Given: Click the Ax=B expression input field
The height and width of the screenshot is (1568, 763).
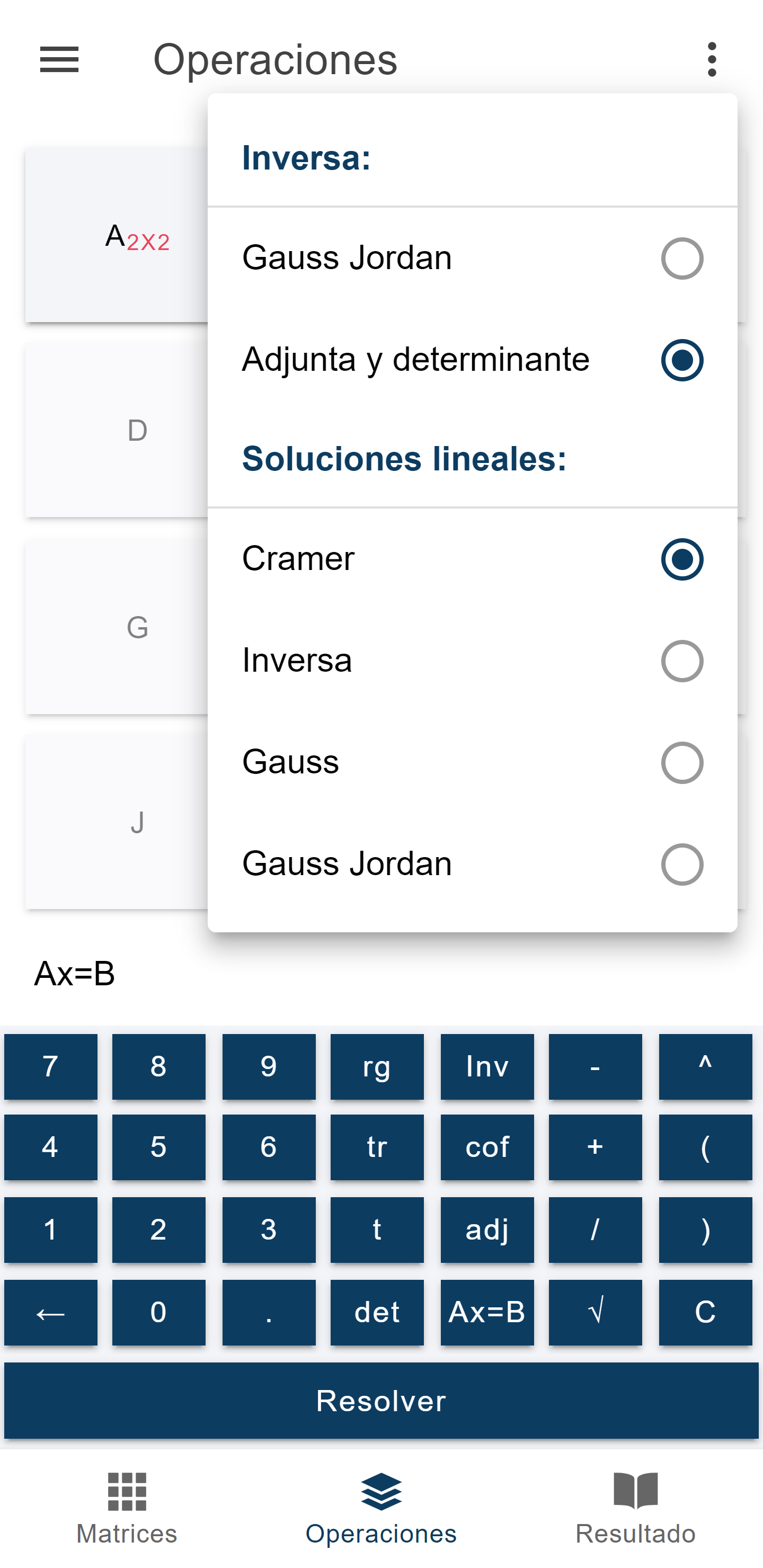Looking at the screenshot, I should [x=381, y=973].
